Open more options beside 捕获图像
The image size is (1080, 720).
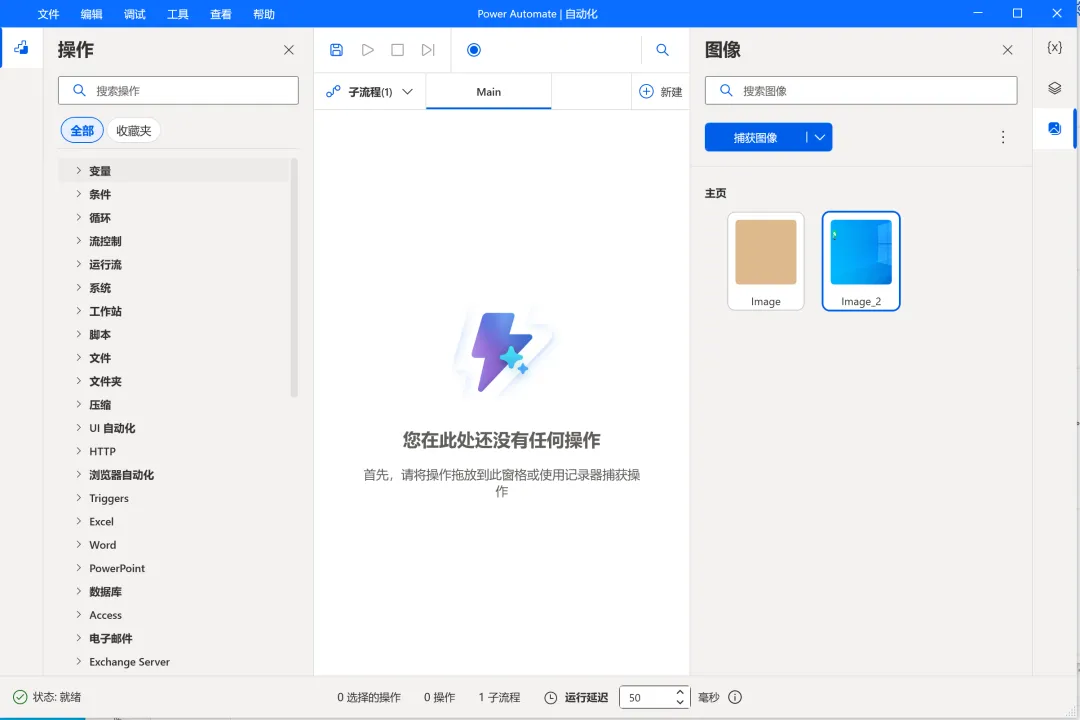[1003, 137]
